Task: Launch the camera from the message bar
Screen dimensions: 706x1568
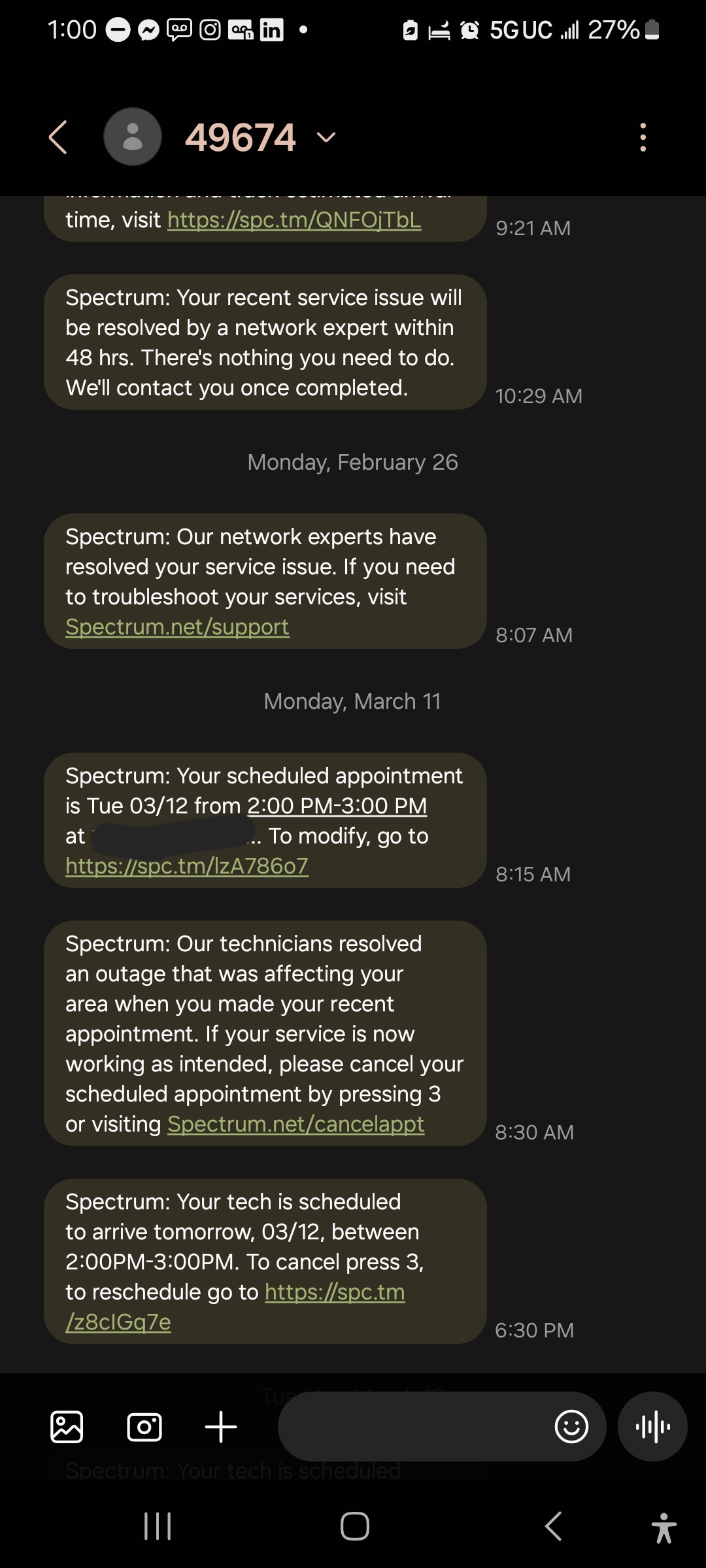Action: point(144,1427)
